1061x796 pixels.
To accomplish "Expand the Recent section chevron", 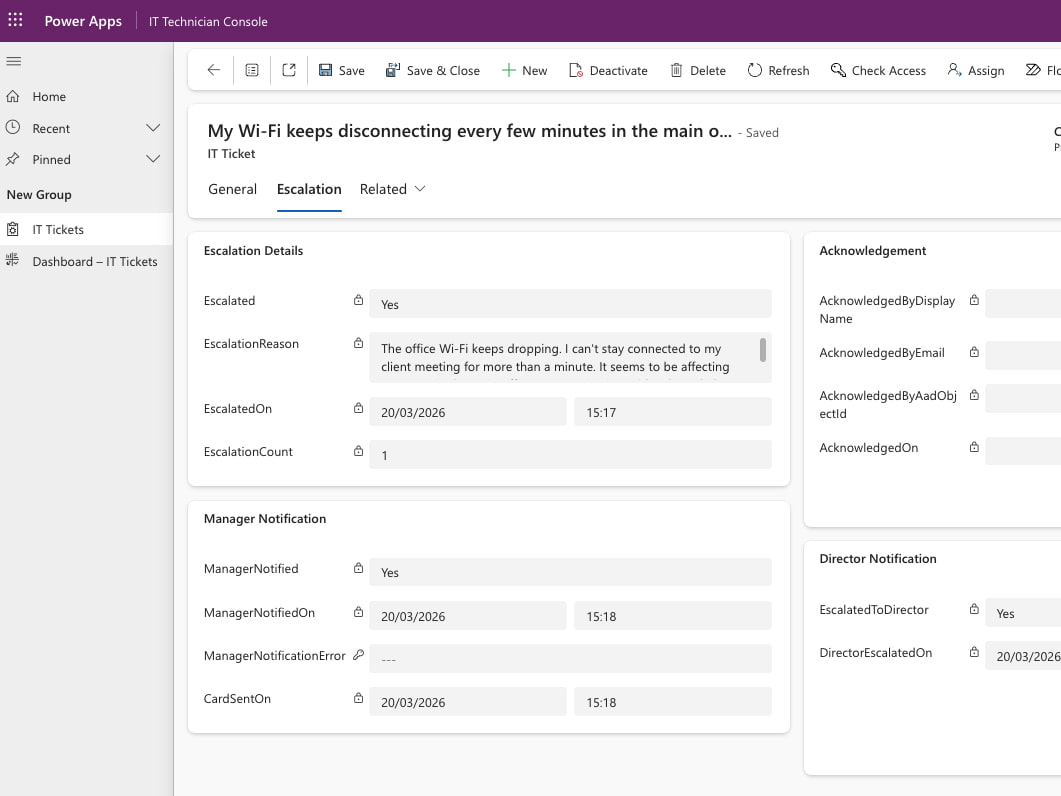I will point(153,128).
